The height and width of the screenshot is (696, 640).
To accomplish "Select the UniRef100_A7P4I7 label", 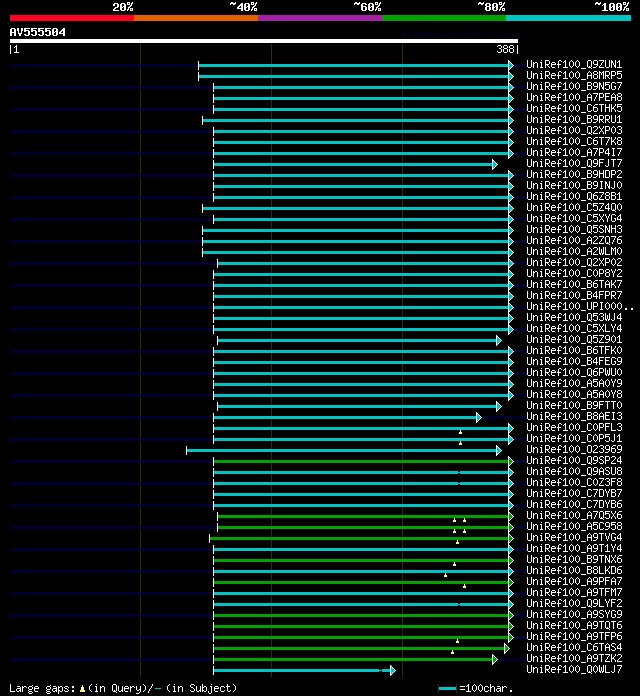I will point(574,152).
